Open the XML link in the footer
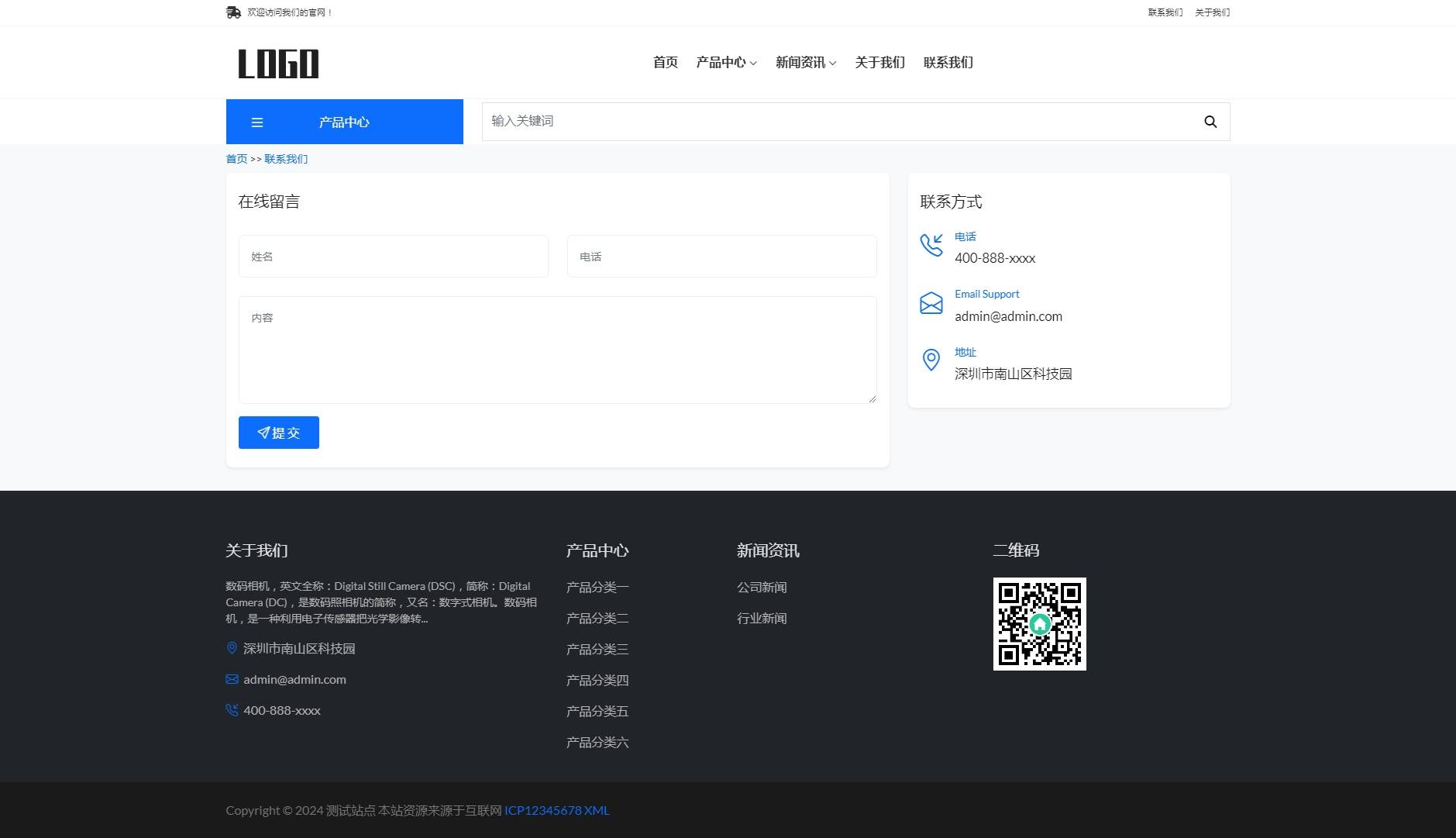 click(x=597, y=809)
